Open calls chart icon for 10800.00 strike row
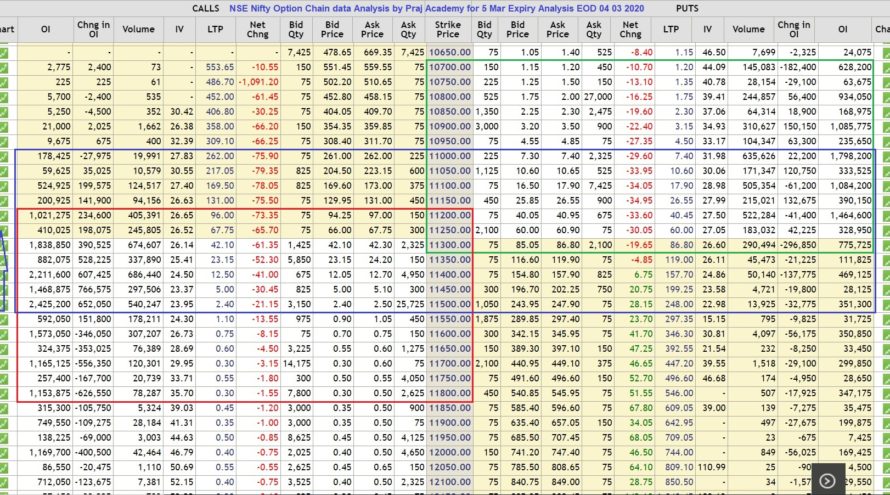Screen dimensions: 890x495 click(x=3, y=97)
